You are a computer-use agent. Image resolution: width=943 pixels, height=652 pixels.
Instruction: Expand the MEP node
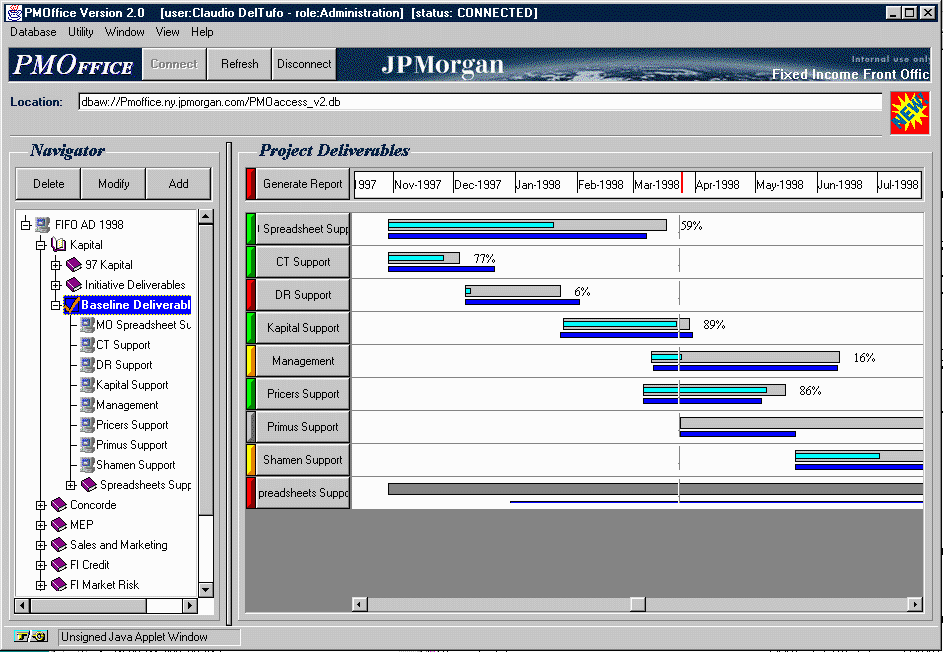40,525
